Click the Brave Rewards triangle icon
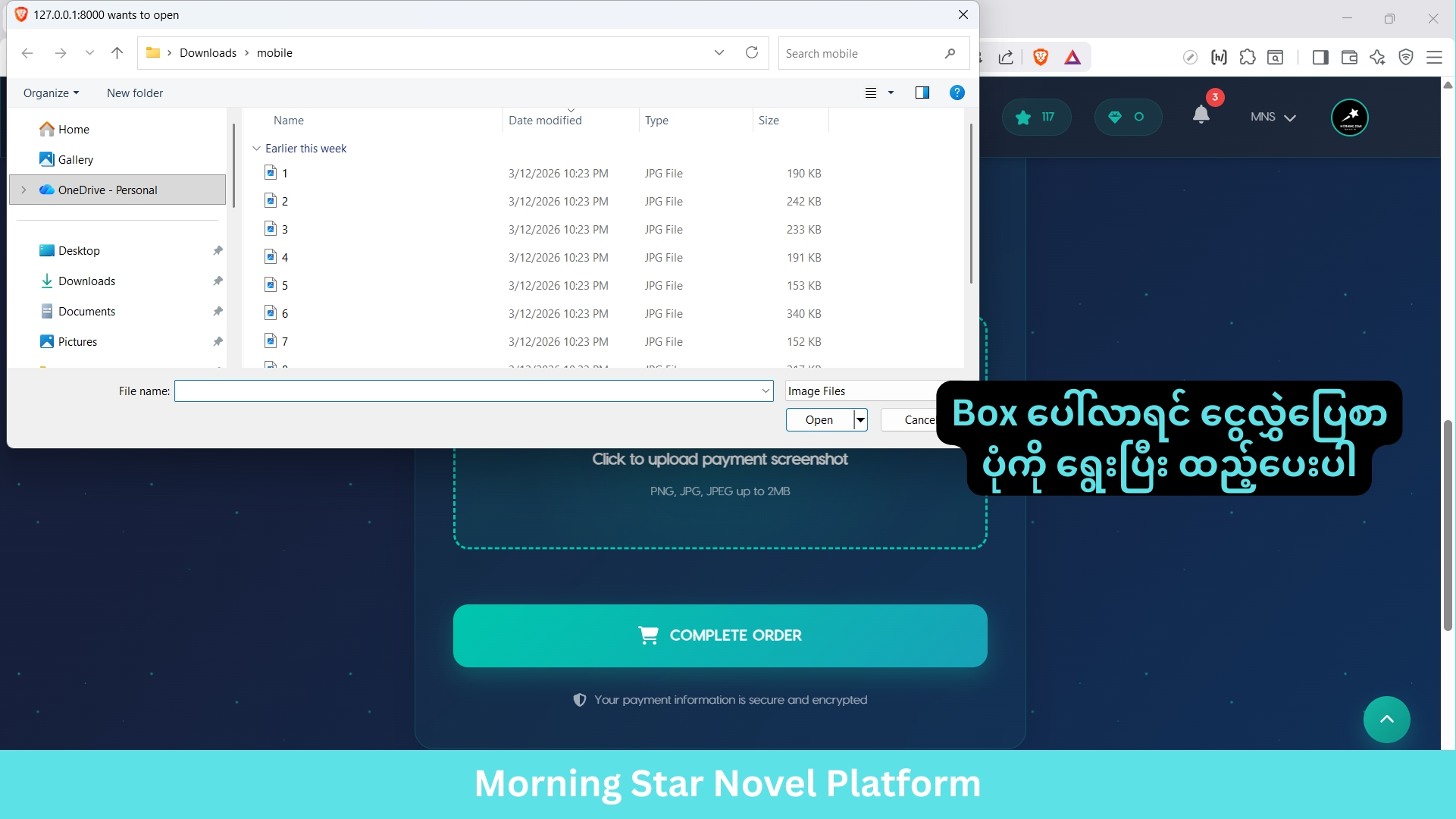Image resolution: width=1456 pixels, height=819 pixels. 1072,57
